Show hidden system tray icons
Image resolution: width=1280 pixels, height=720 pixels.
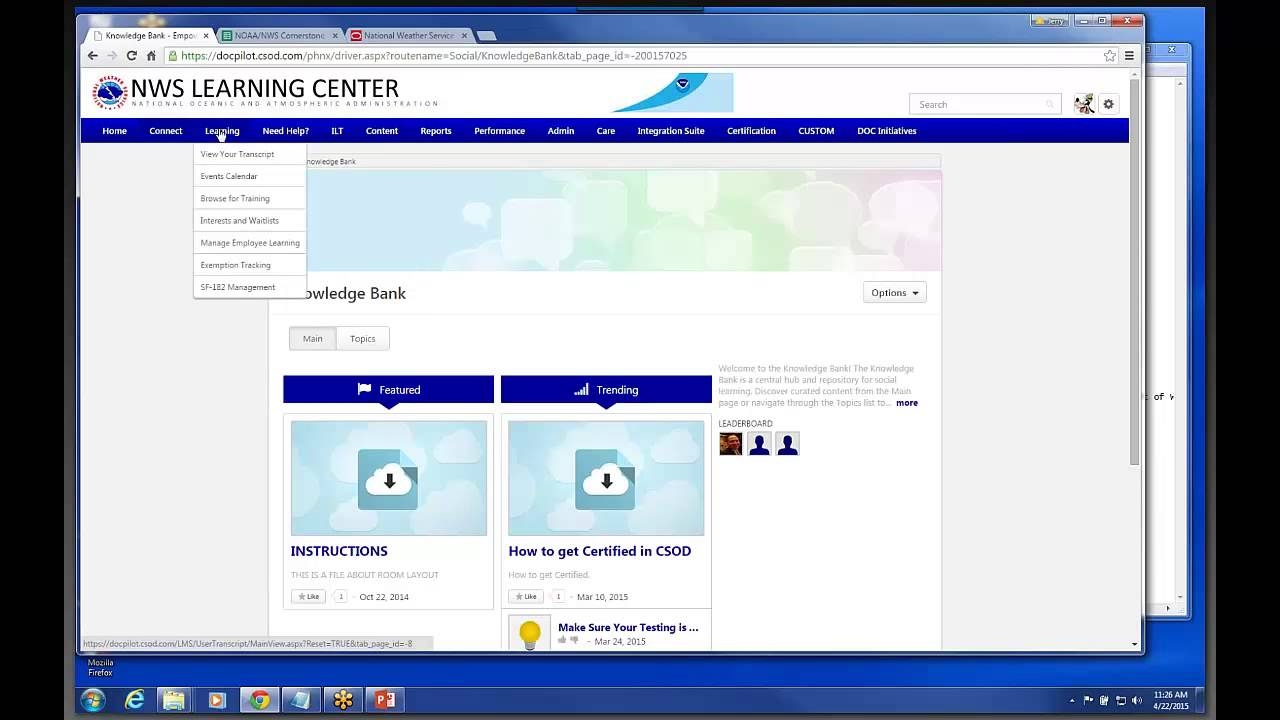1071,700
